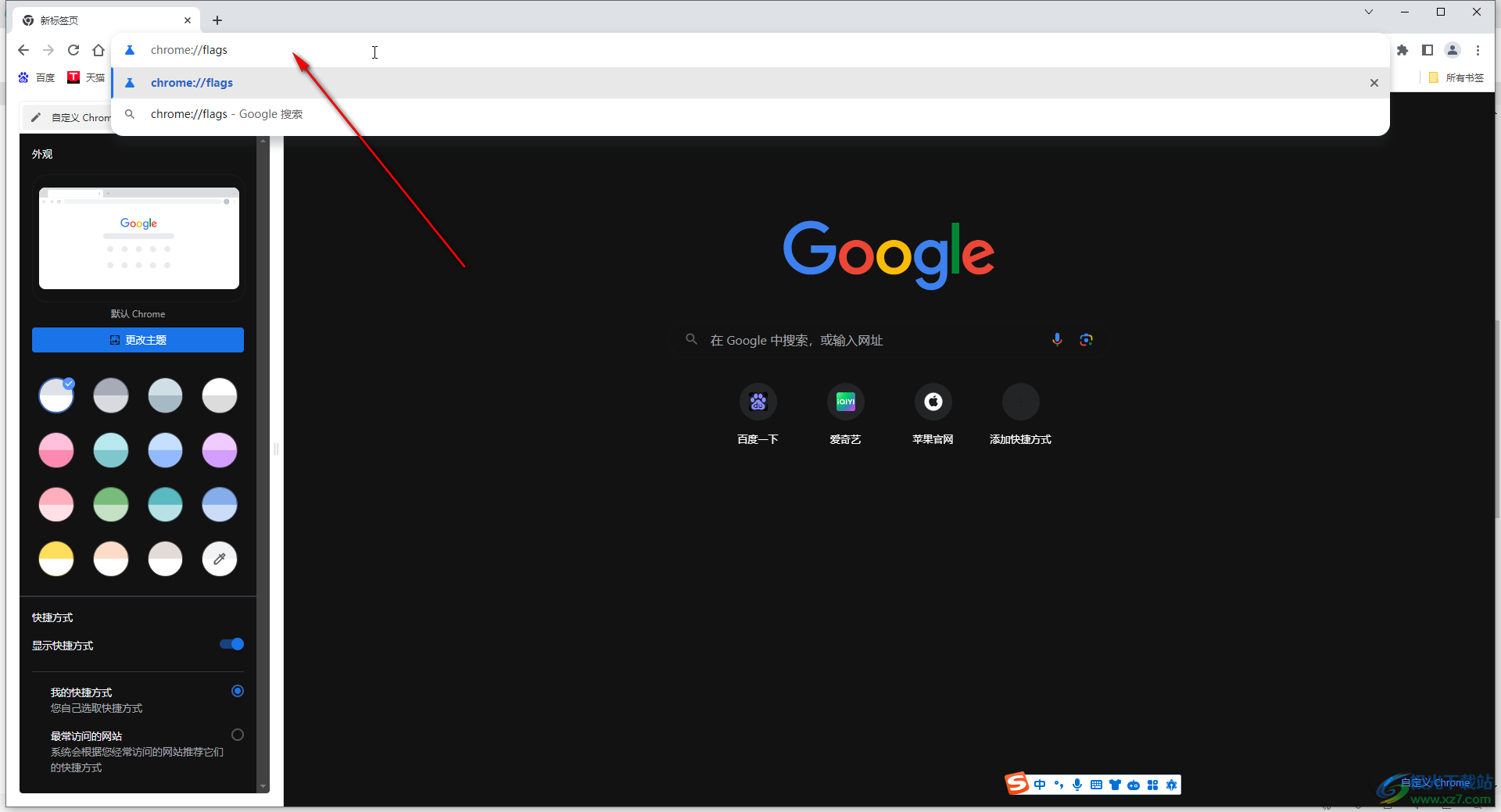Open Chrome three-dot menu

(x=1478, y=50)
